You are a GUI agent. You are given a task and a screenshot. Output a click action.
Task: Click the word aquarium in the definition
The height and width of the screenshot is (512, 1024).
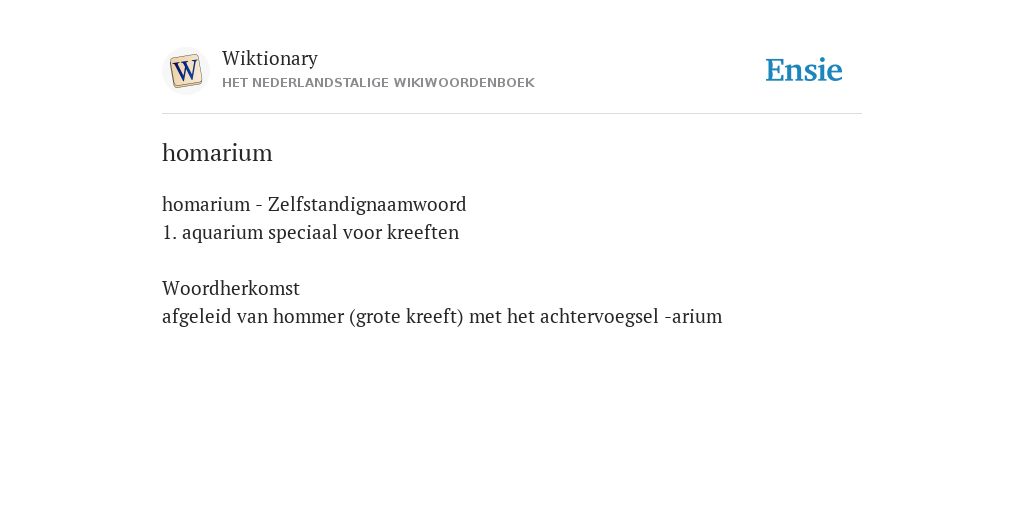tap(222, 233)
